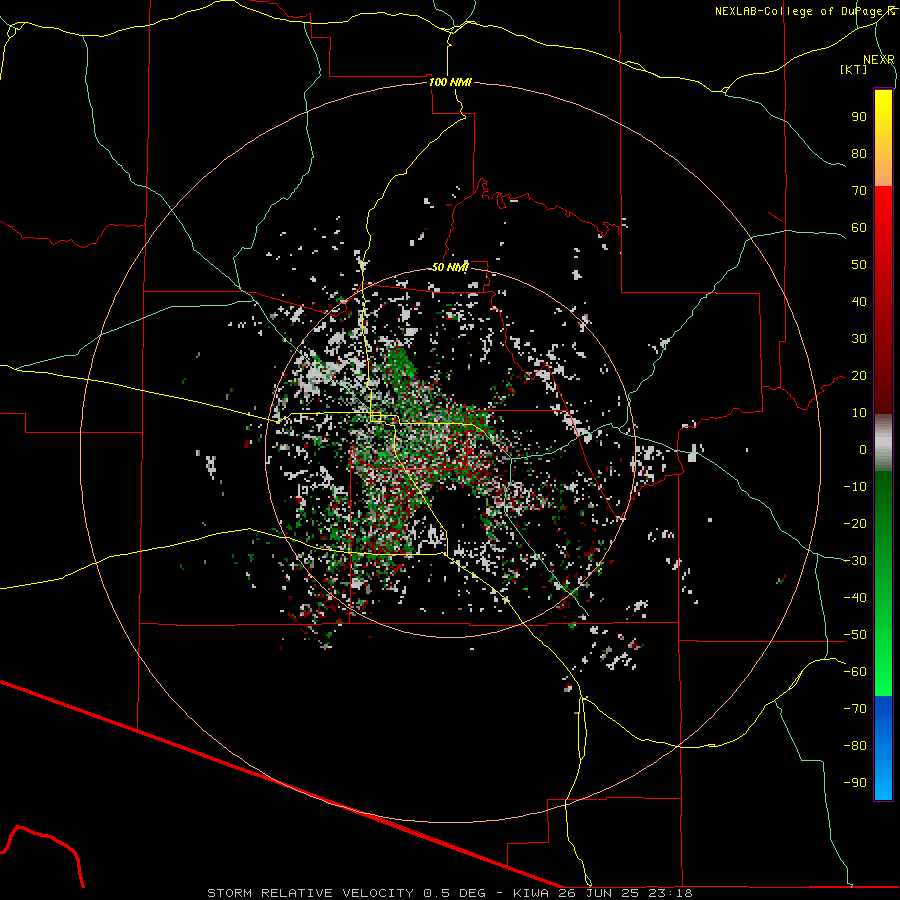Click the blue bottom segment of color bar
Image resolution: width=900 pixels, height=900 pixels.
coord(883,748)
